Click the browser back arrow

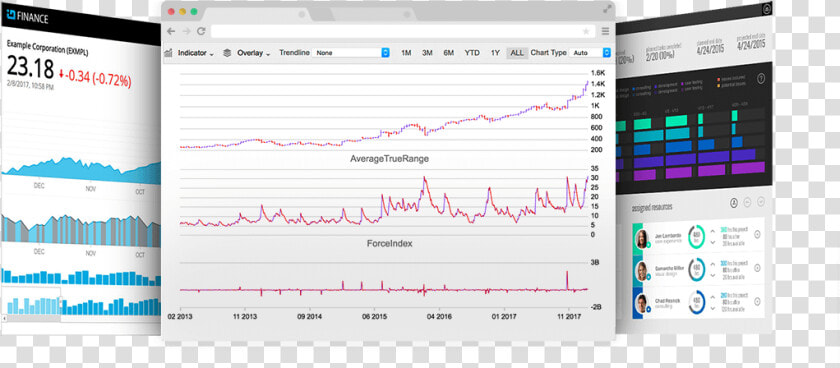[x=171, y=31]
